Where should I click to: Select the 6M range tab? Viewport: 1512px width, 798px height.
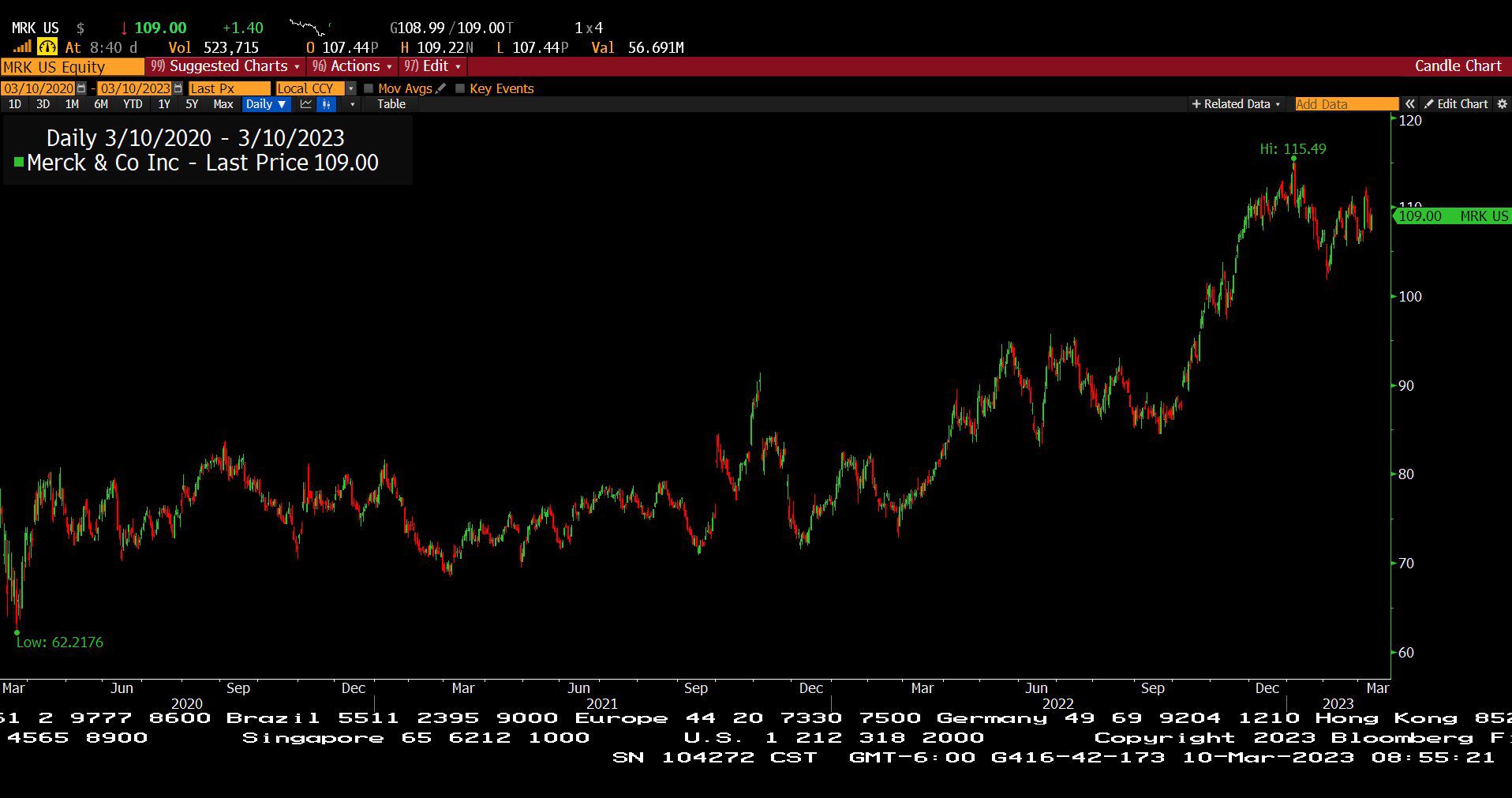coord(101,104)
